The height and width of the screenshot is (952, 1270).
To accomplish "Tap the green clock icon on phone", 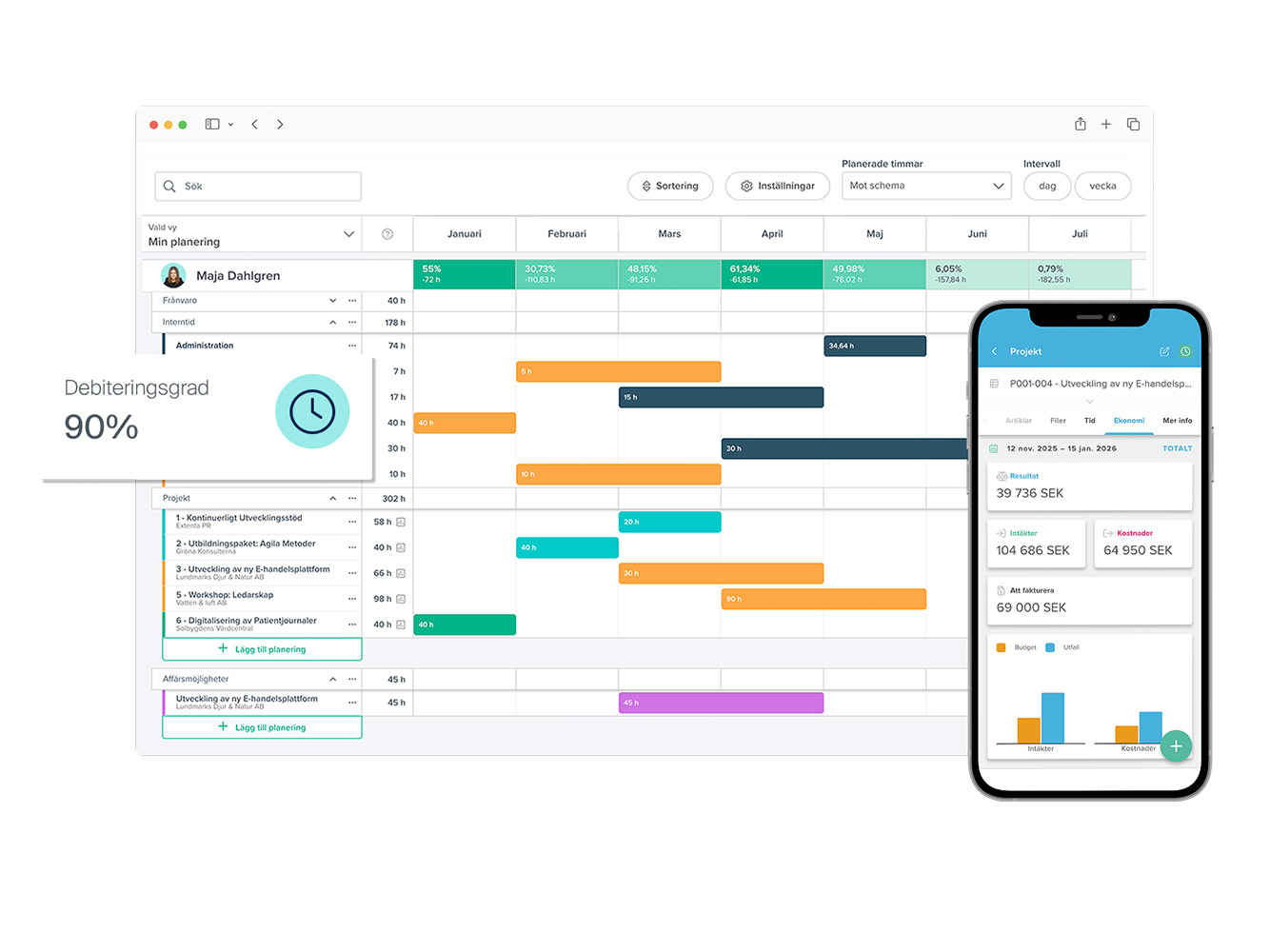I will 1185,351.
